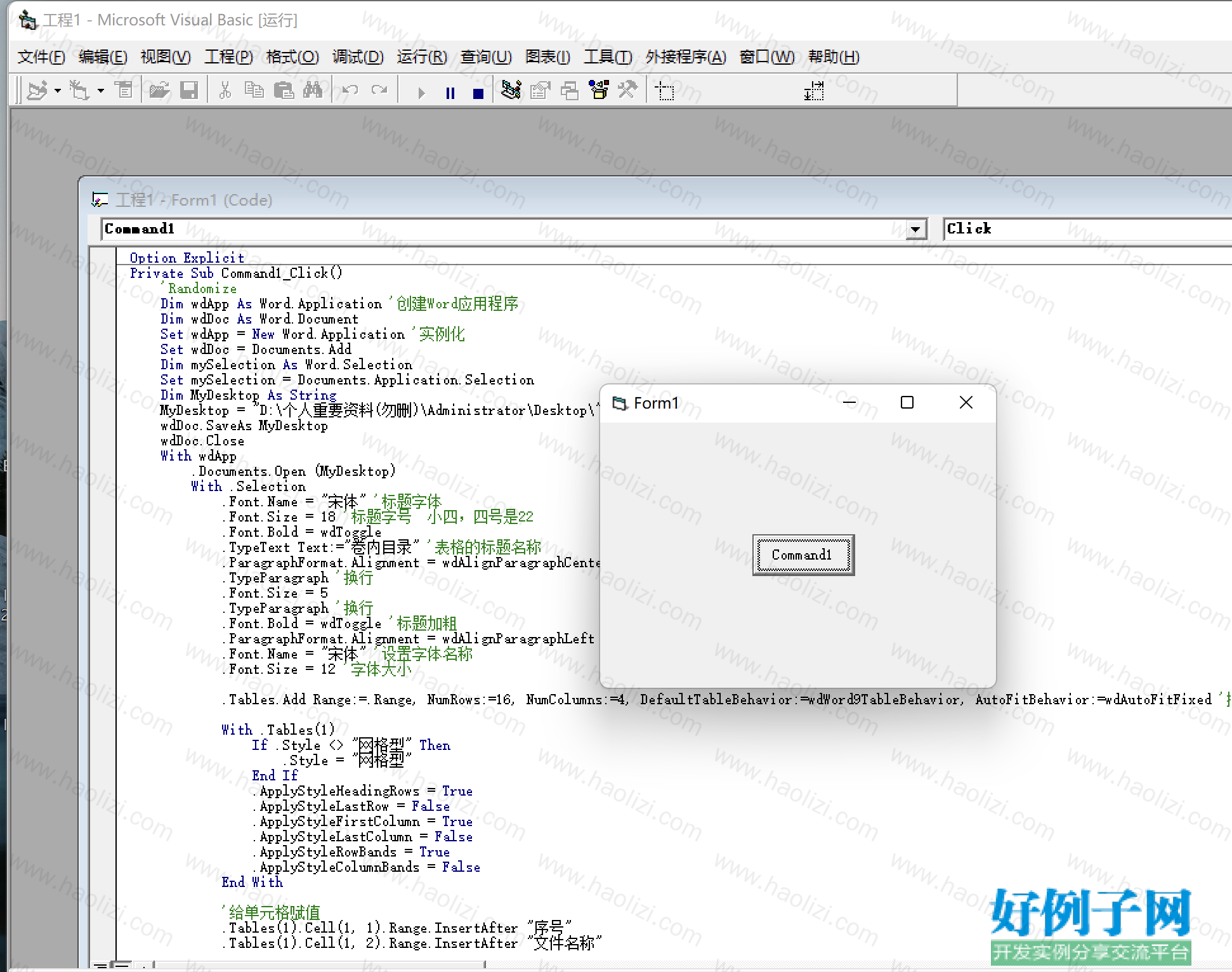1232x972 pixels.
Task: Click the ".Documents.Open (MyDesktop)" line
Action: (x=294, y=471)
